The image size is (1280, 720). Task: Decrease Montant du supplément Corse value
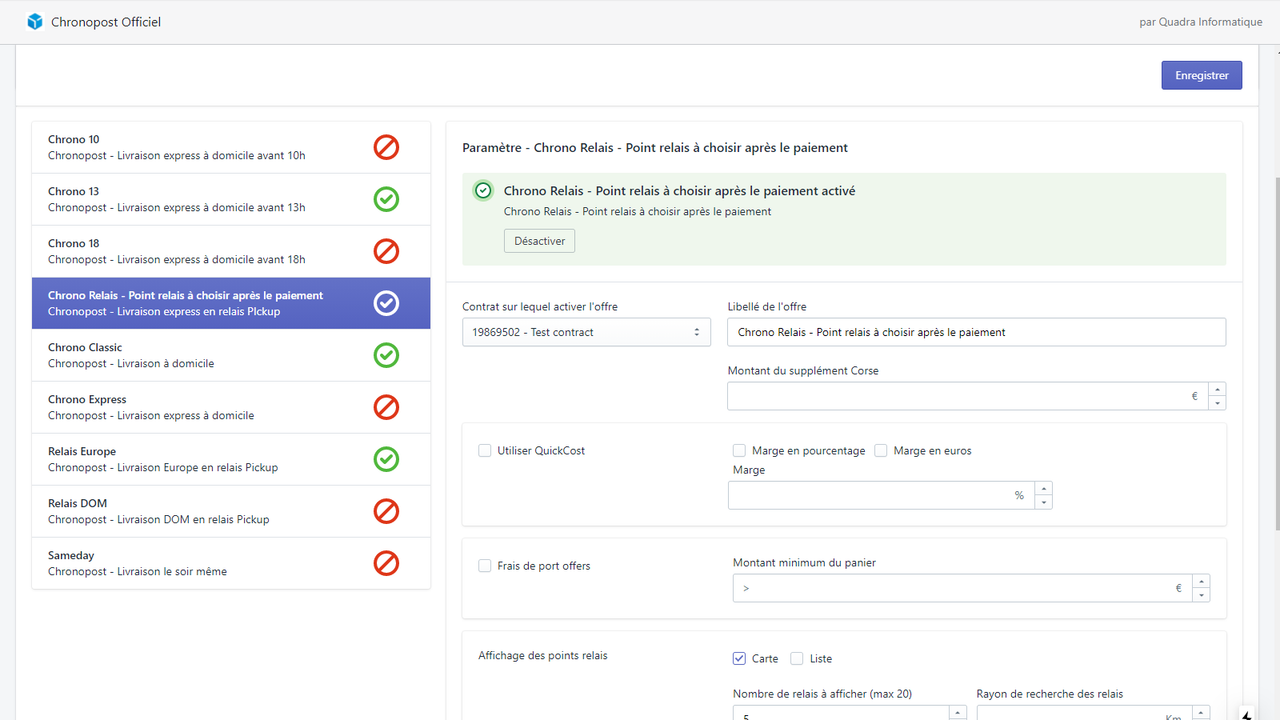click(1217, 403)
